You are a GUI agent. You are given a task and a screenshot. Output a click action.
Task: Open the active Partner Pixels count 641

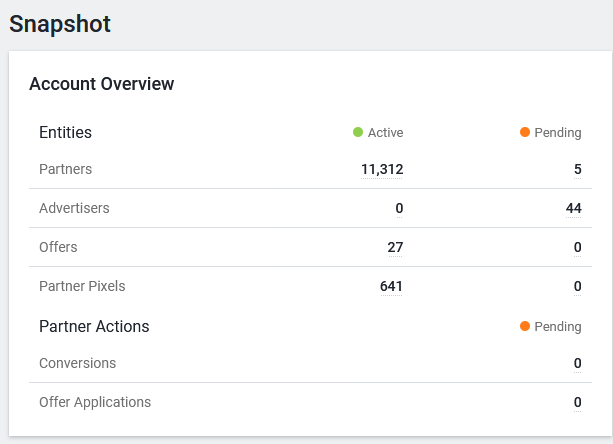pyautogui.click(x=391, y=286)
